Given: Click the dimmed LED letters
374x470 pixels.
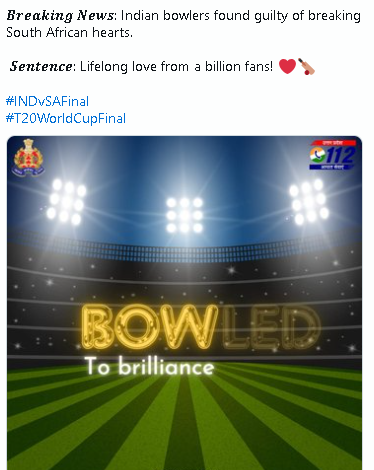Looking at the screenshot, I should click(x=270, y=326).
